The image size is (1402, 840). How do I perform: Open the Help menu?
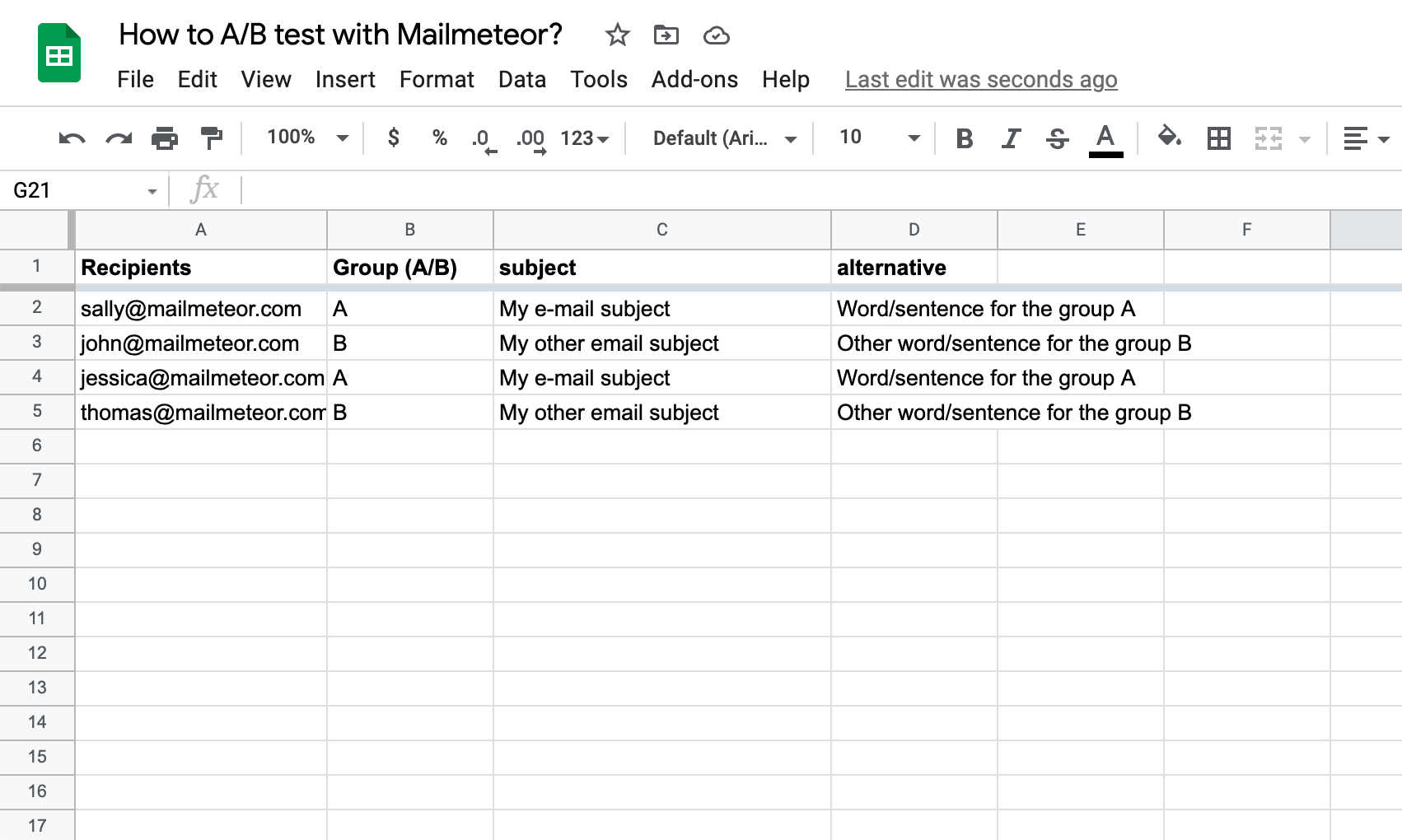tap(786, 79)
